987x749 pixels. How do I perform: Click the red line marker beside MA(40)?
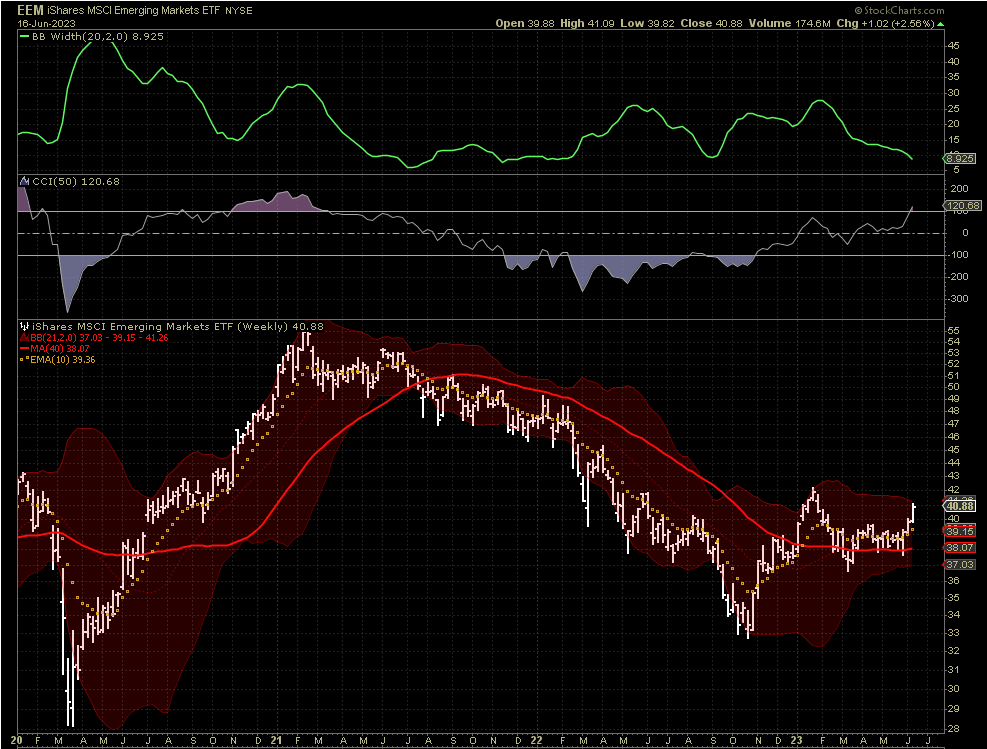(x=24, y=349)
